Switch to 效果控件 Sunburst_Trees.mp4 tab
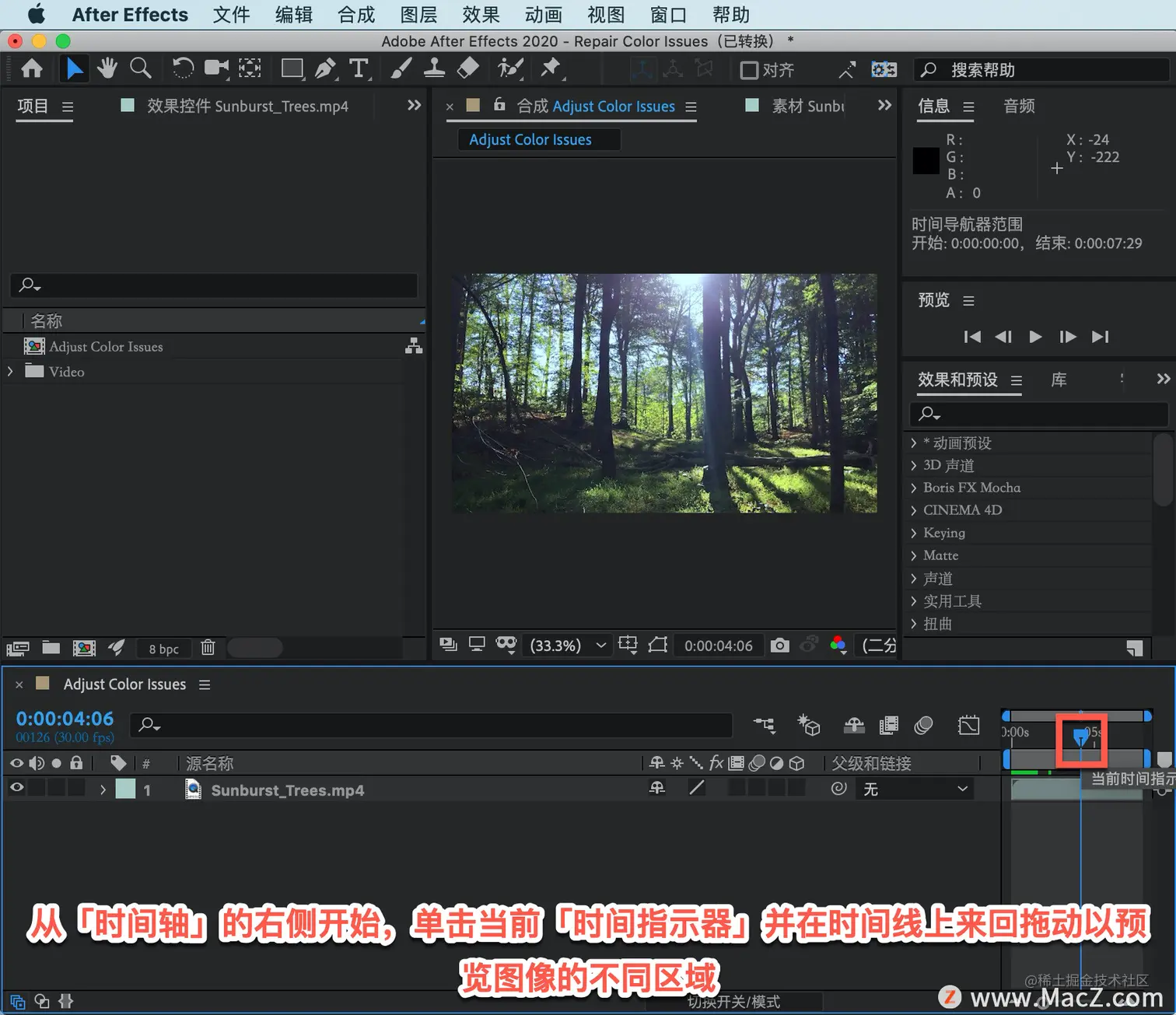 tap(247, 106)
